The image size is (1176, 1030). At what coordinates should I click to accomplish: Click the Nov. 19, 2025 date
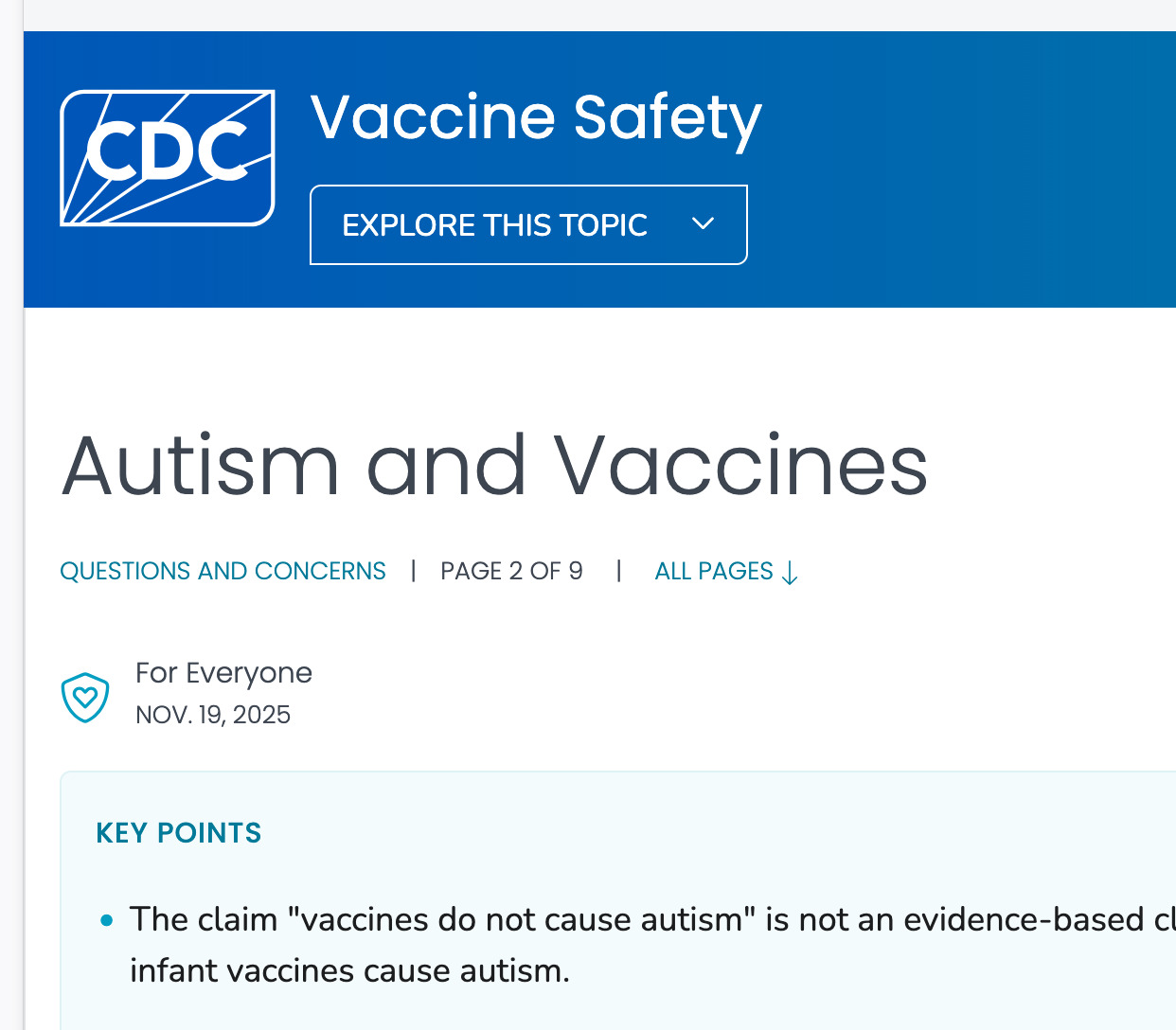213,715
